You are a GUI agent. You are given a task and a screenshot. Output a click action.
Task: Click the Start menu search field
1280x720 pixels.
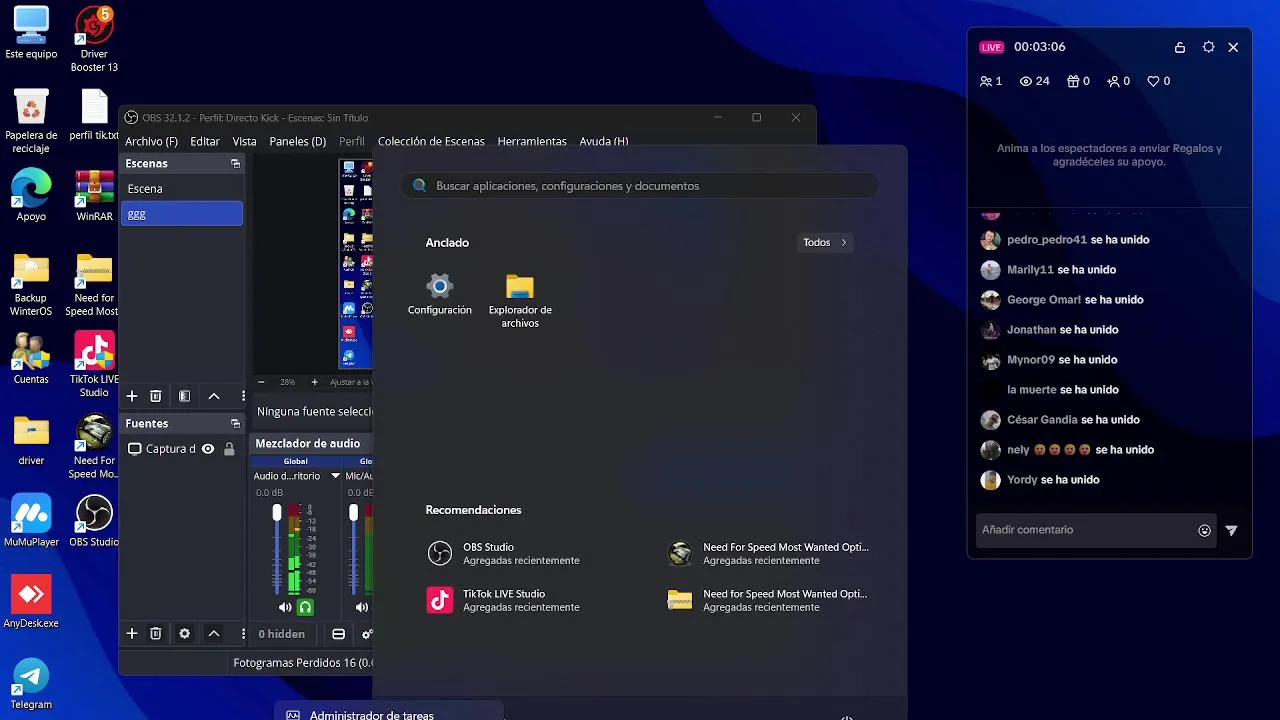(640, 186)
